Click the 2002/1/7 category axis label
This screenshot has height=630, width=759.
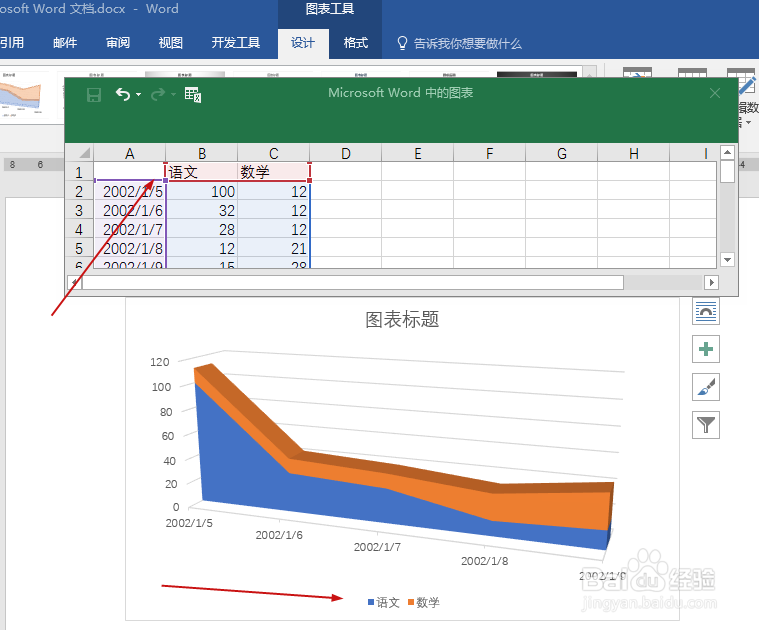[377, 547]
